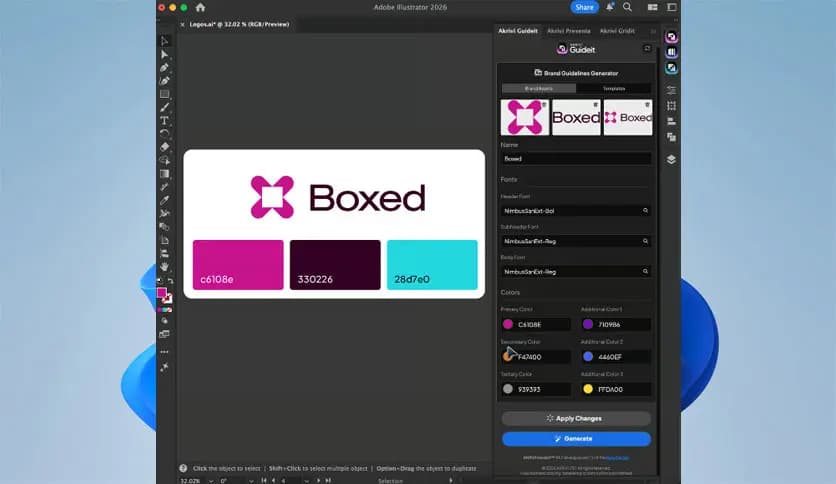Switch to the Akriel Presenta tab
836x484 pixels.
pos(568,31)
